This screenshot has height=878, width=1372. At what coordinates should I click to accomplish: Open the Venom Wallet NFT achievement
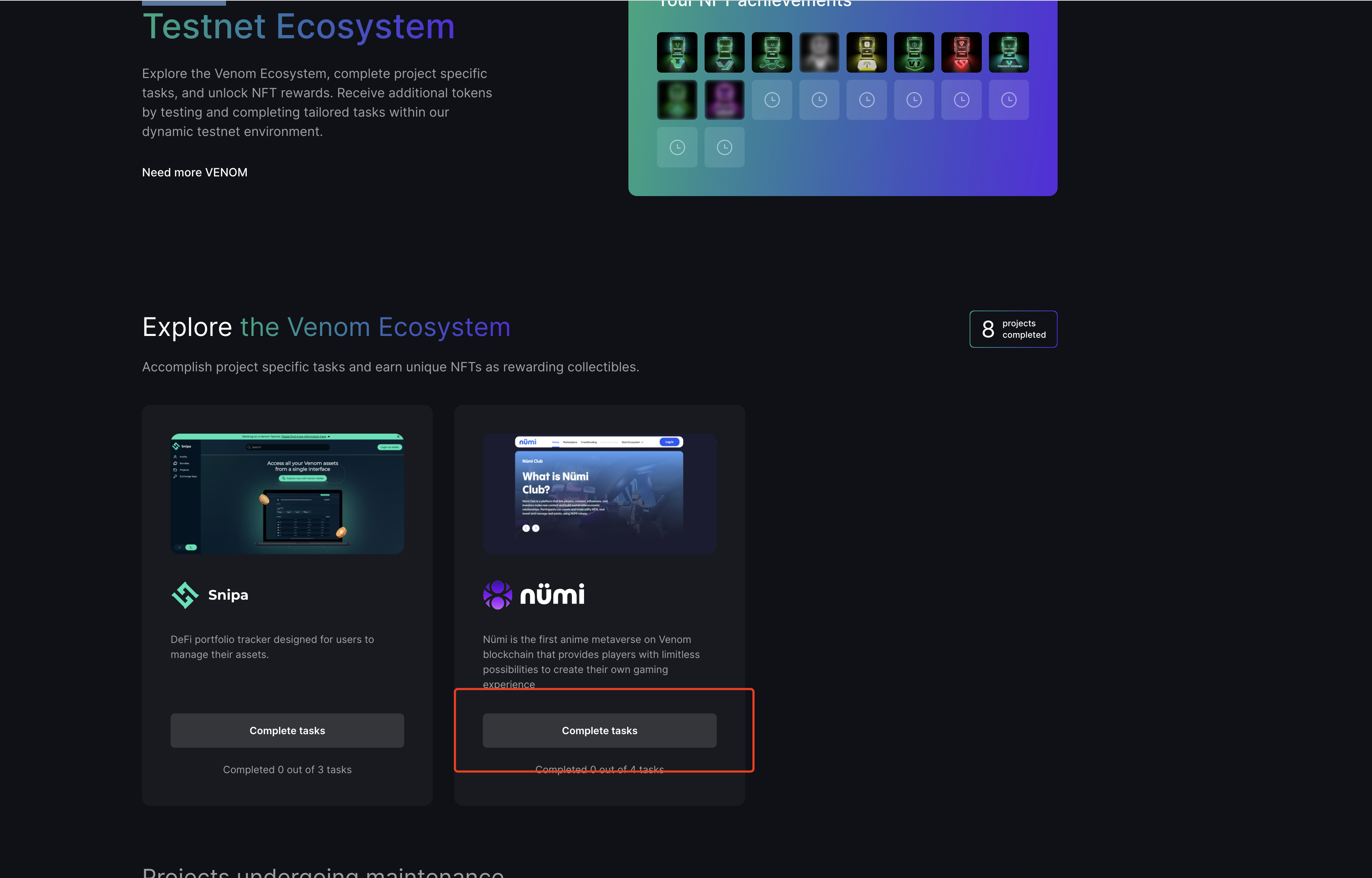click(1009, 53)
